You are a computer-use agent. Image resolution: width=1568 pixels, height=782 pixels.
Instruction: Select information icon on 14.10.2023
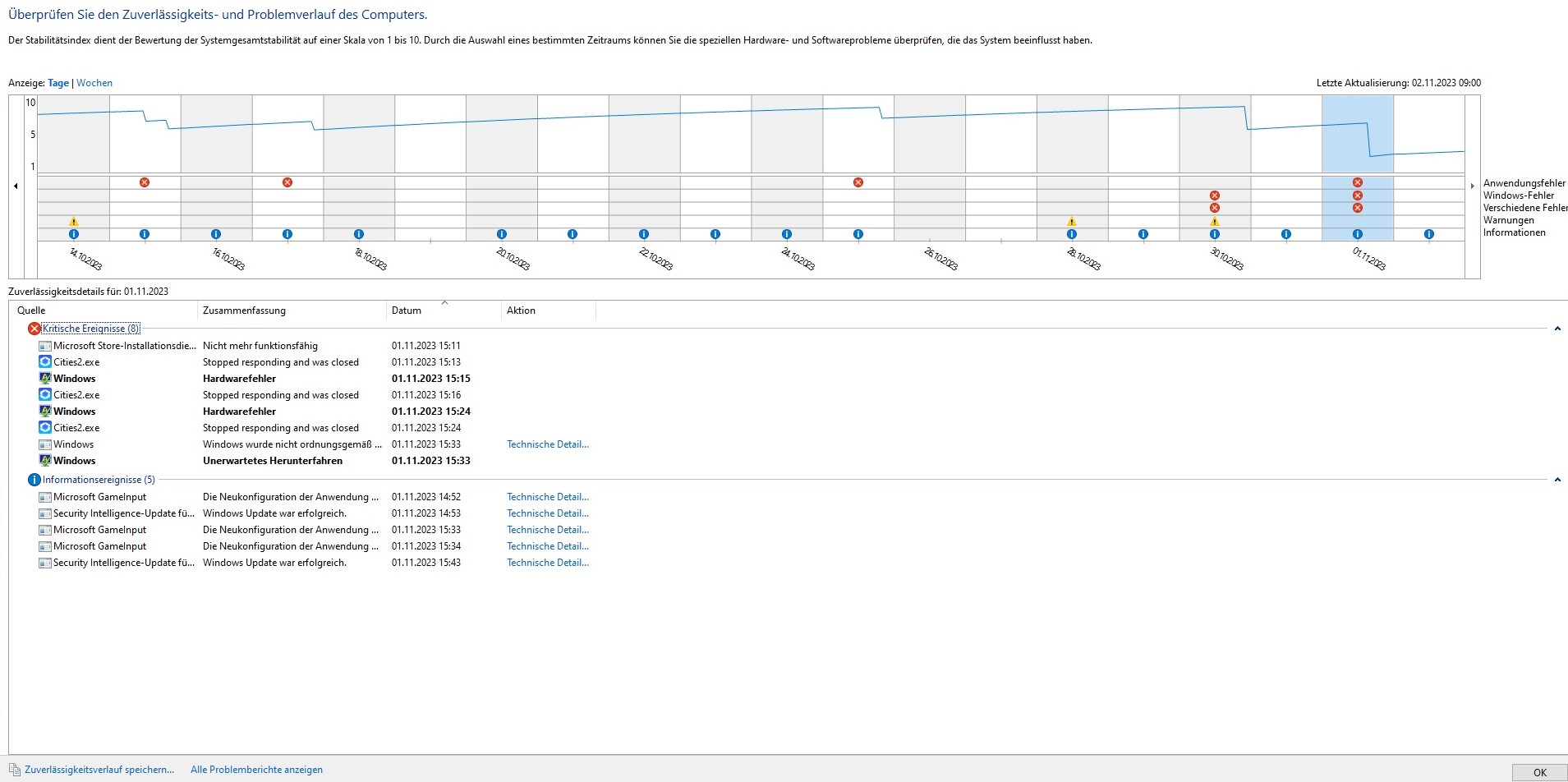(x=74, y=234)
